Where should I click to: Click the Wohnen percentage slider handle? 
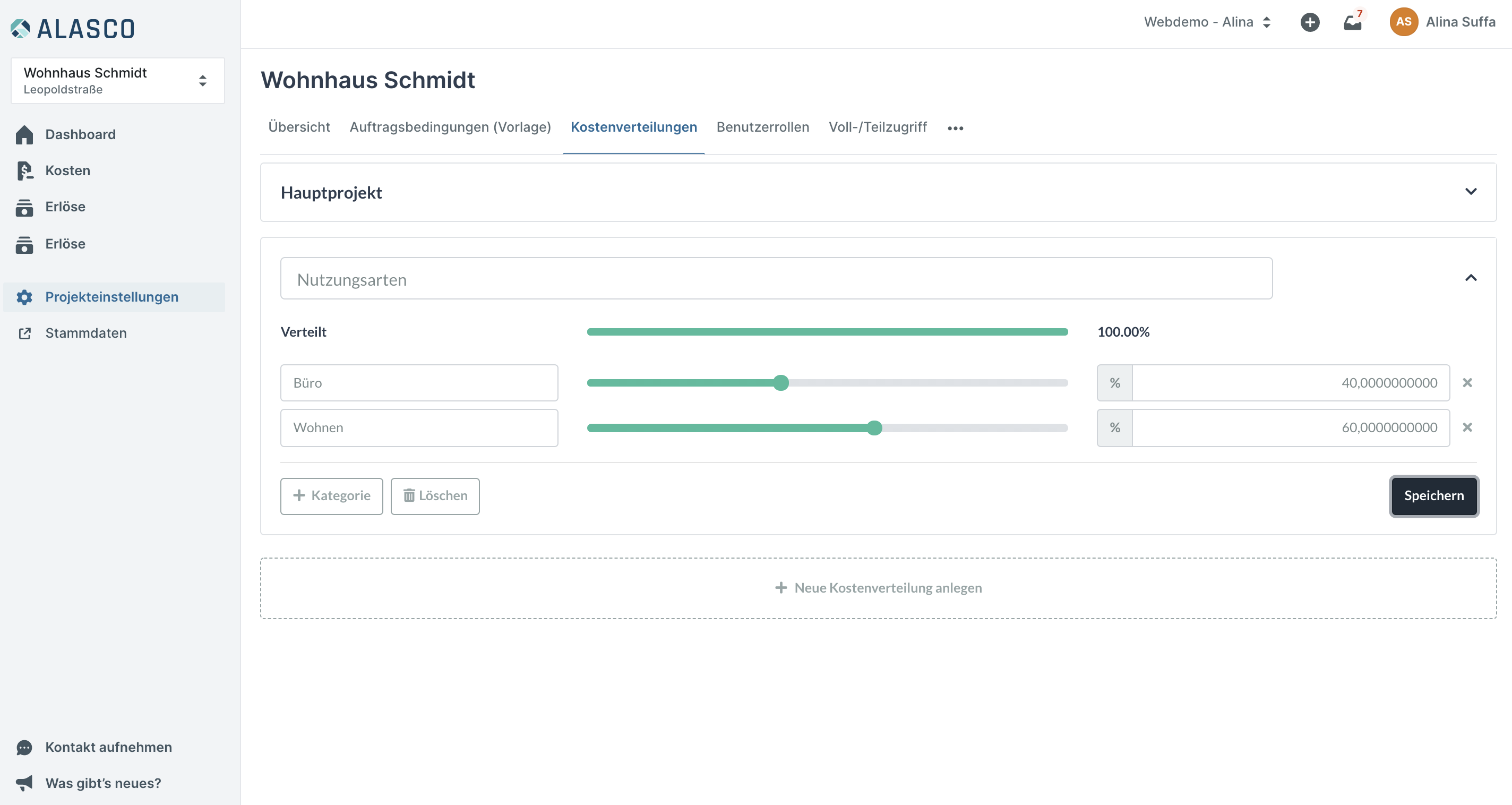874,427
